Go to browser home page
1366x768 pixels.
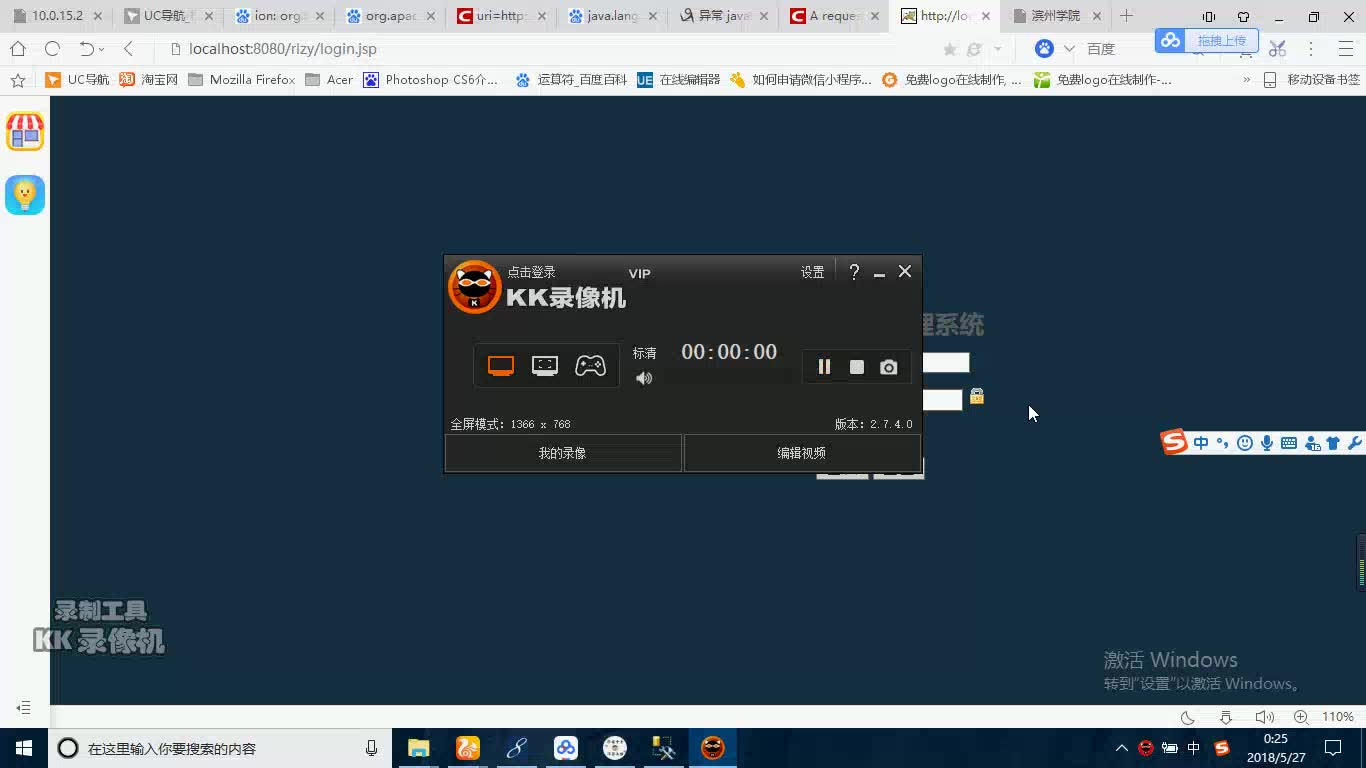pyautogui.click(x=18, y=49)
